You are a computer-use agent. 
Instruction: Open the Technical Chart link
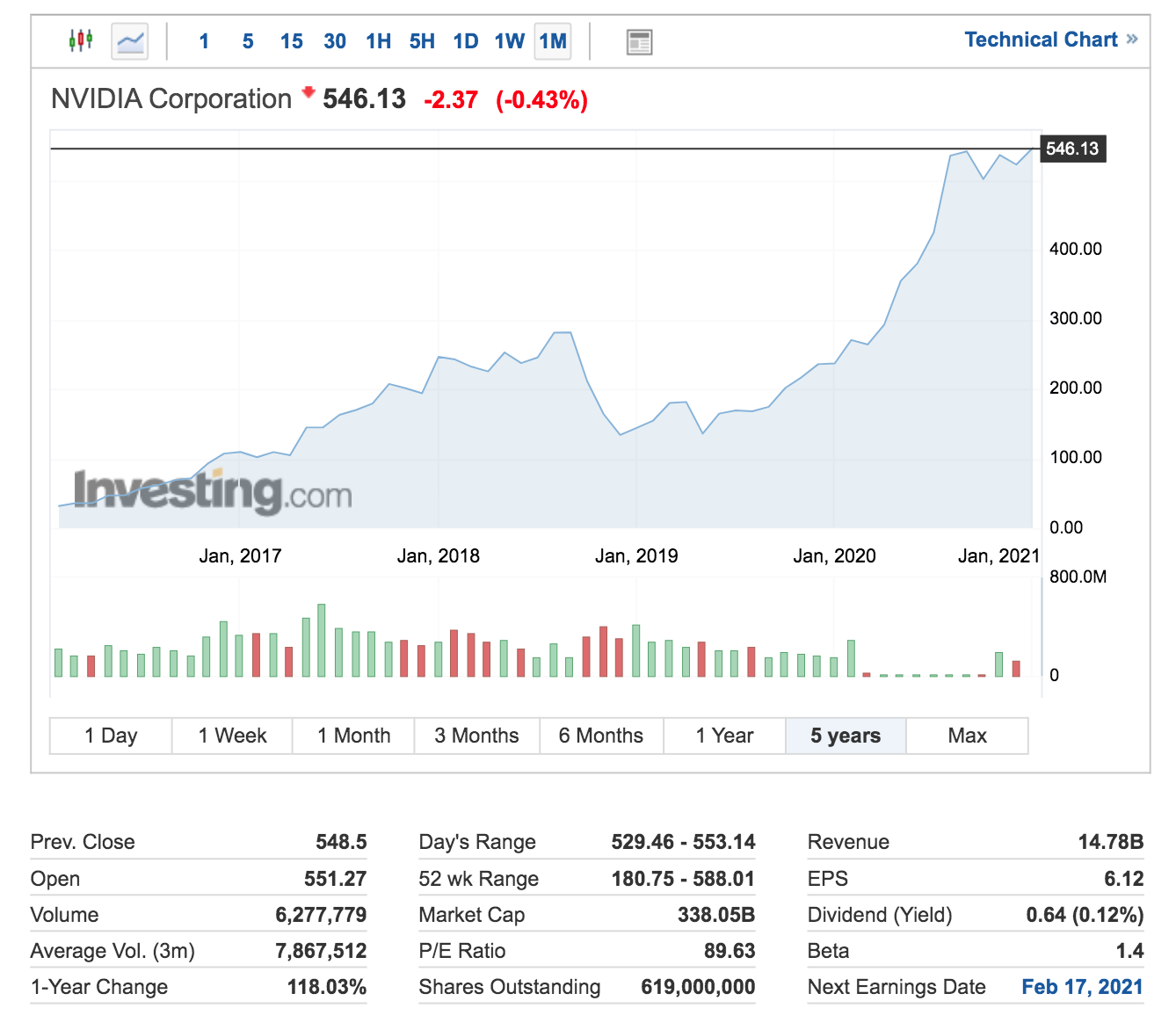pos(1041,40)
